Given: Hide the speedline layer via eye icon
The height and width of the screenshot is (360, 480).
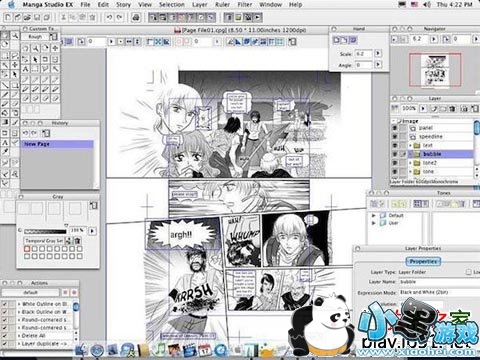Looking at the screenshot, I should coord(395,137).
